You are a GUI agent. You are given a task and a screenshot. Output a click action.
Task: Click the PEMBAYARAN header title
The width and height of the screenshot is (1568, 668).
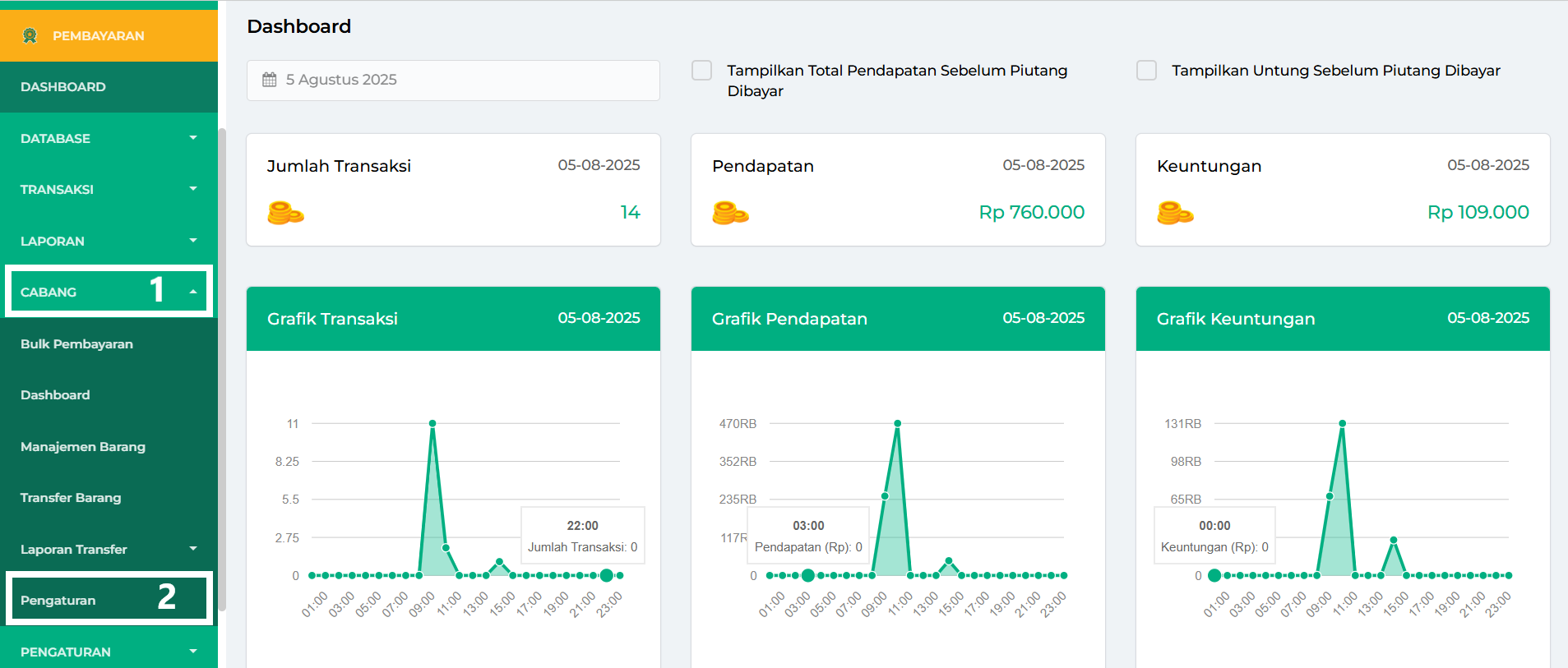[99, 36]
